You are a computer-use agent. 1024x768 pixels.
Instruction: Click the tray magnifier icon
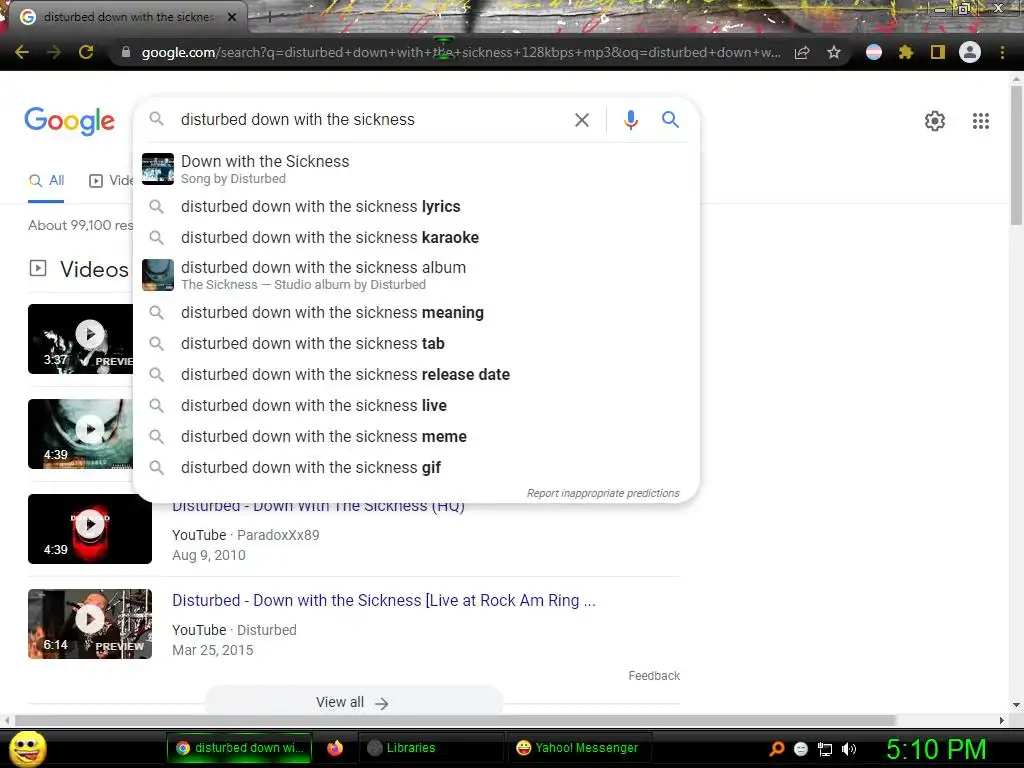click(776, 749)
